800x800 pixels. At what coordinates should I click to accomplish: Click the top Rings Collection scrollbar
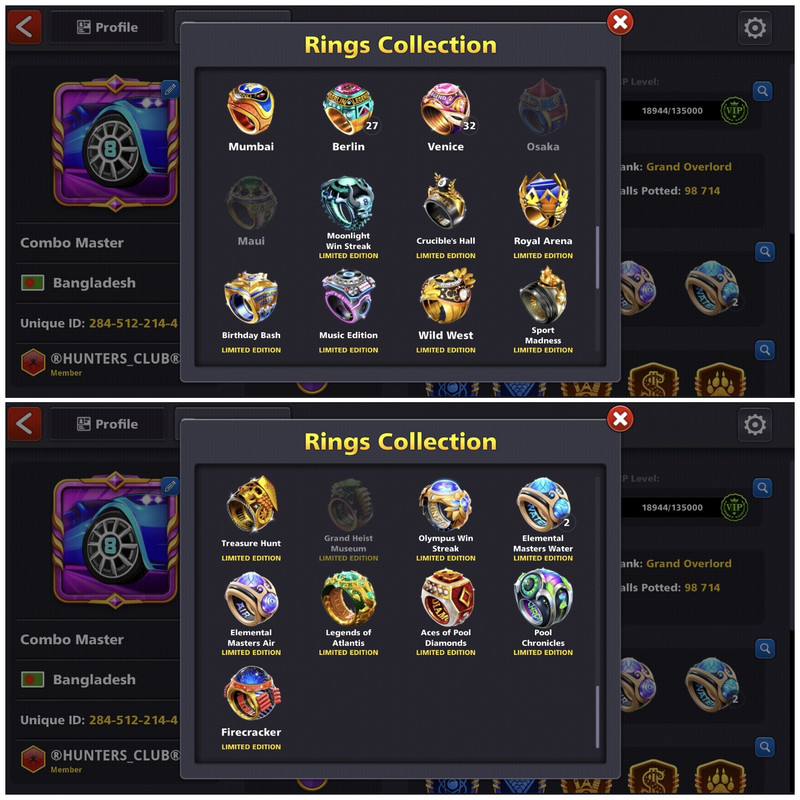pyautogui.click(x=597, y=258)
